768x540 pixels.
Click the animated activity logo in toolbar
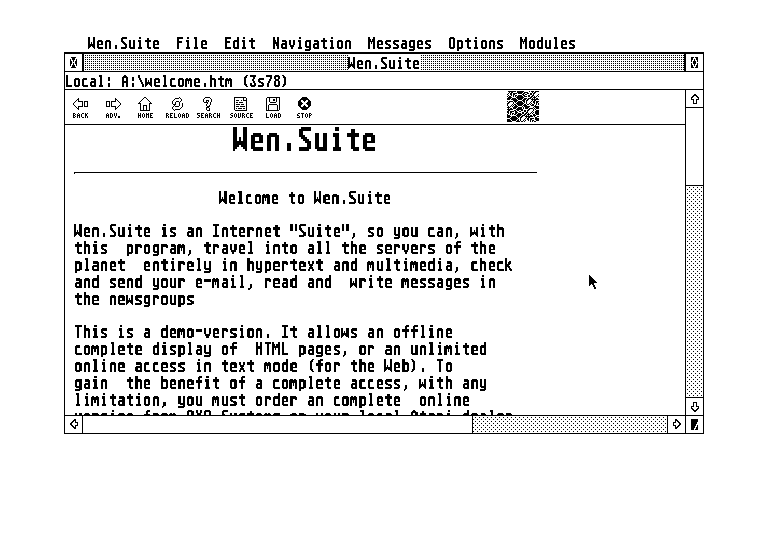[x=523, y=106]
